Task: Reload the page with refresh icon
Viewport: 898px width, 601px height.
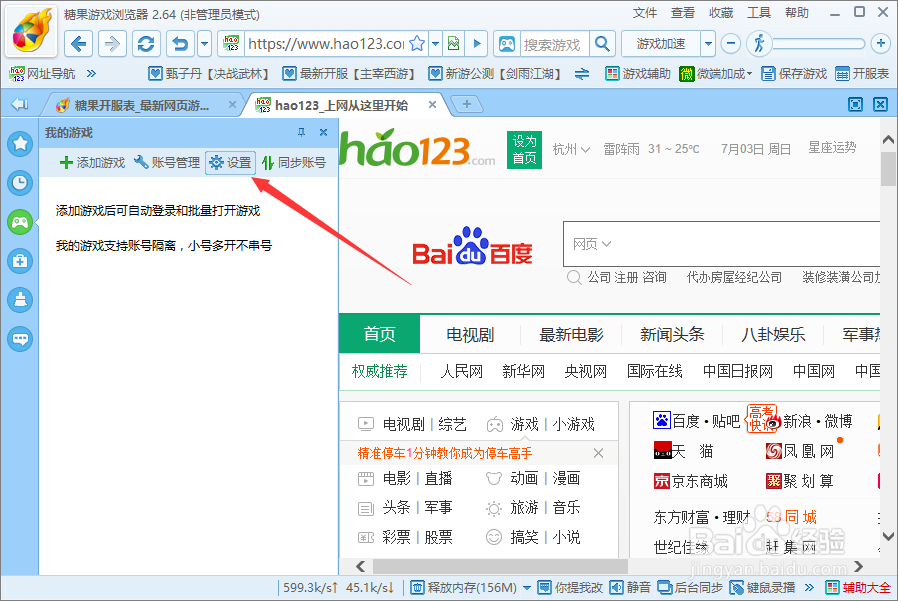Action: point(146,44)
